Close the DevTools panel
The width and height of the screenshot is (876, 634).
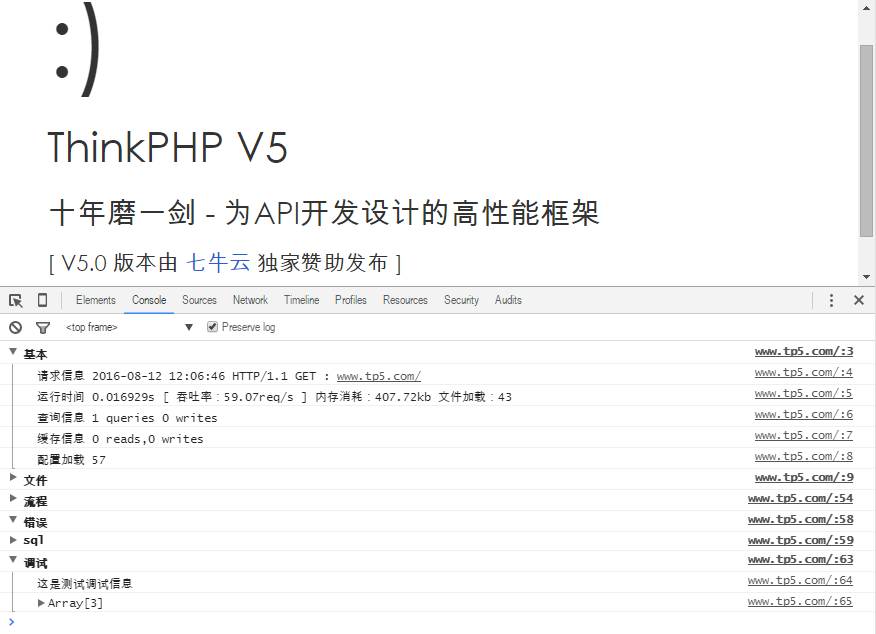859,301
